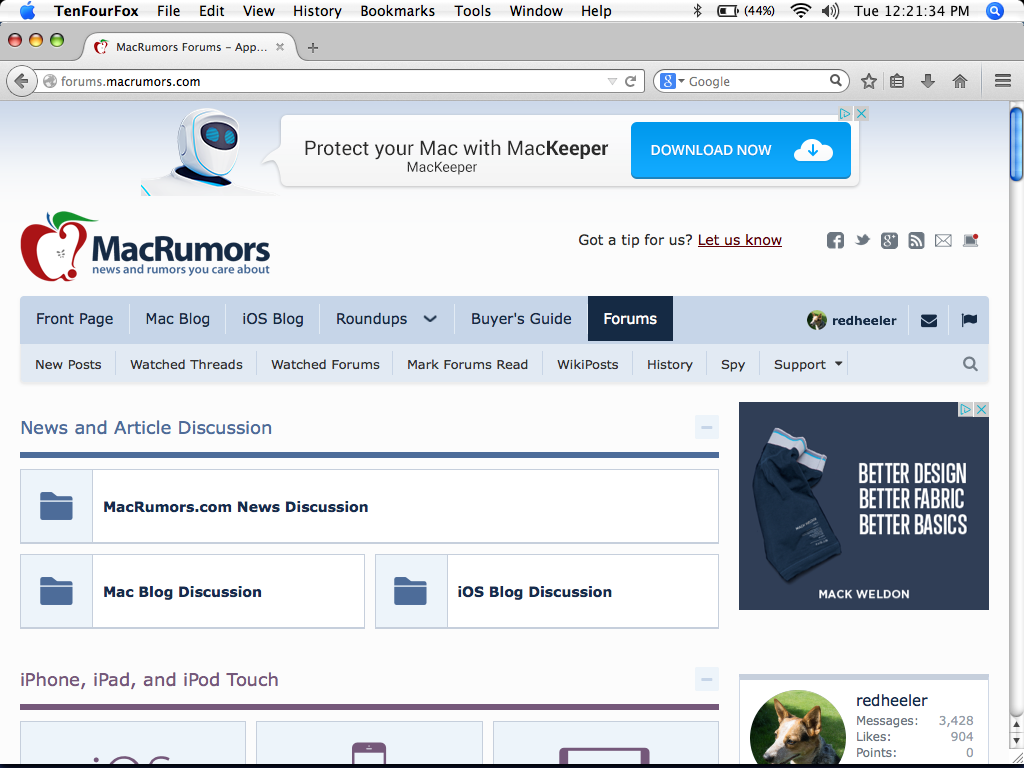Open the alerts flag icon in the nav bar

(x=969, y=320)
